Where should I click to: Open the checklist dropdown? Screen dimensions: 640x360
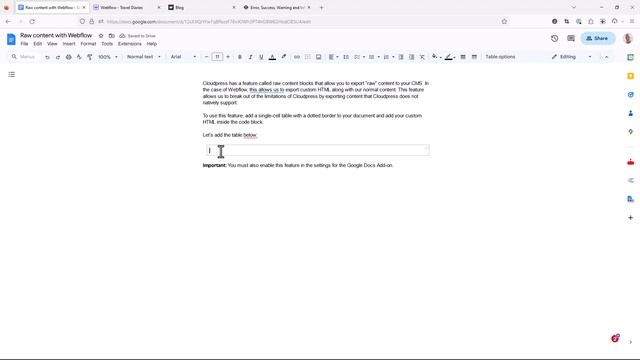tap(360, 57)
